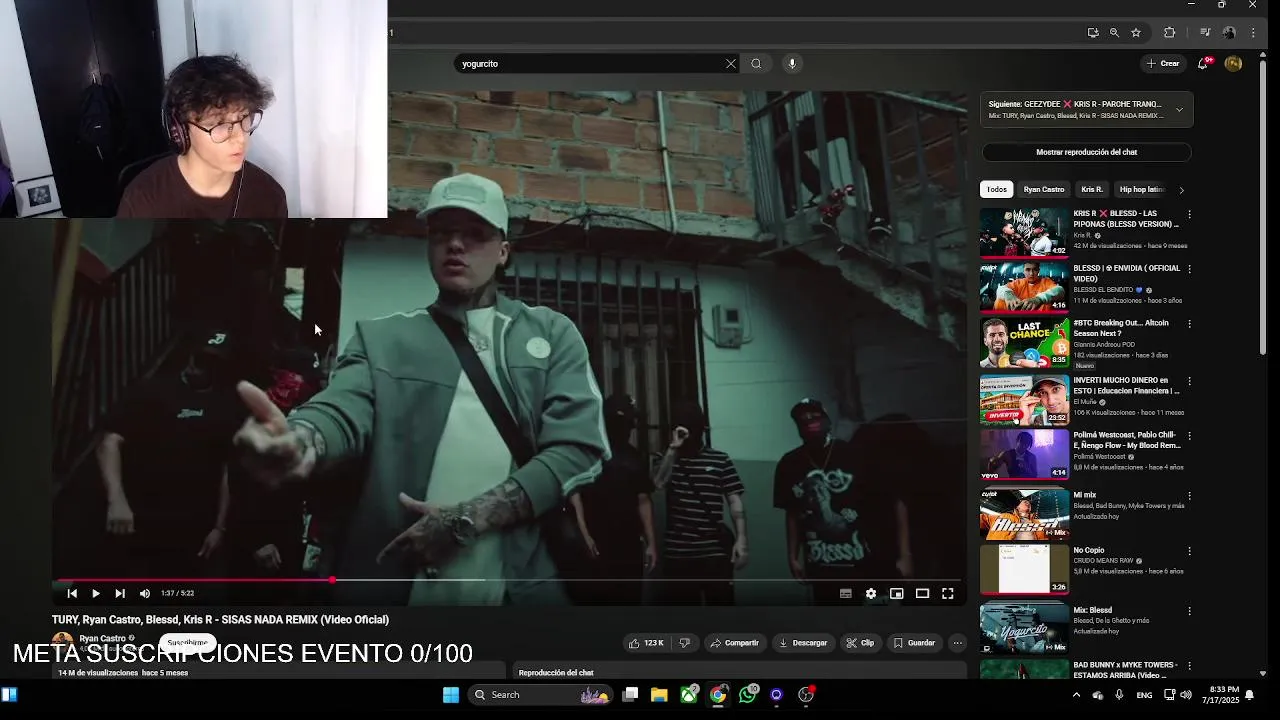This screenshot has width=1280, height=720.
Task: Select the Kris R. filter chip
Action: 1092,189
